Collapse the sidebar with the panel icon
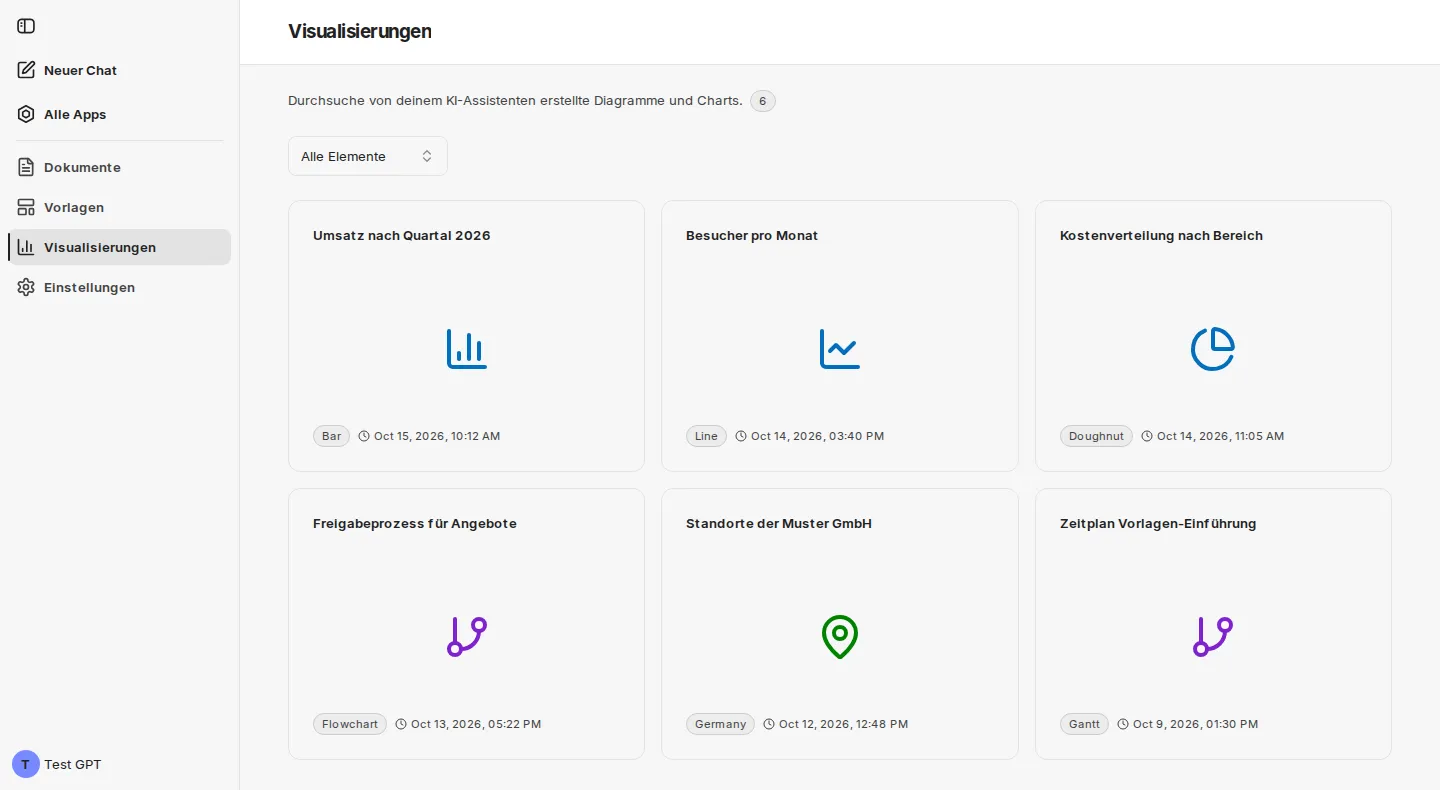Viewport: 1440px width, 790px height. click(26, 26)
